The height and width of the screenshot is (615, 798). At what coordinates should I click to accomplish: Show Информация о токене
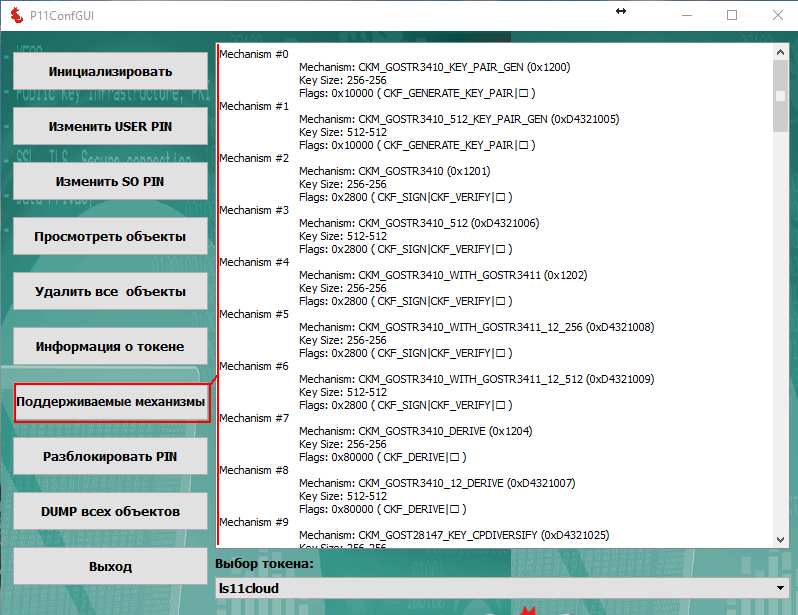[x=110, y=346]
